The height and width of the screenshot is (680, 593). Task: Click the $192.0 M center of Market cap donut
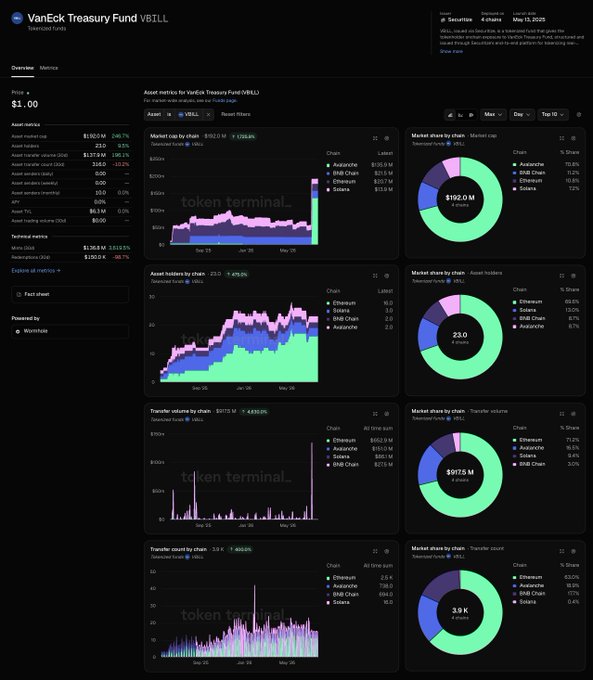point(460,198)
